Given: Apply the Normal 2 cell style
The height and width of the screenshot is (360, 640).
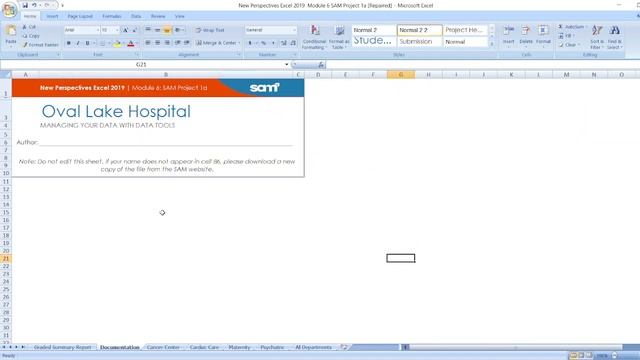Looking at the screenshot, I should coord(374,30).
